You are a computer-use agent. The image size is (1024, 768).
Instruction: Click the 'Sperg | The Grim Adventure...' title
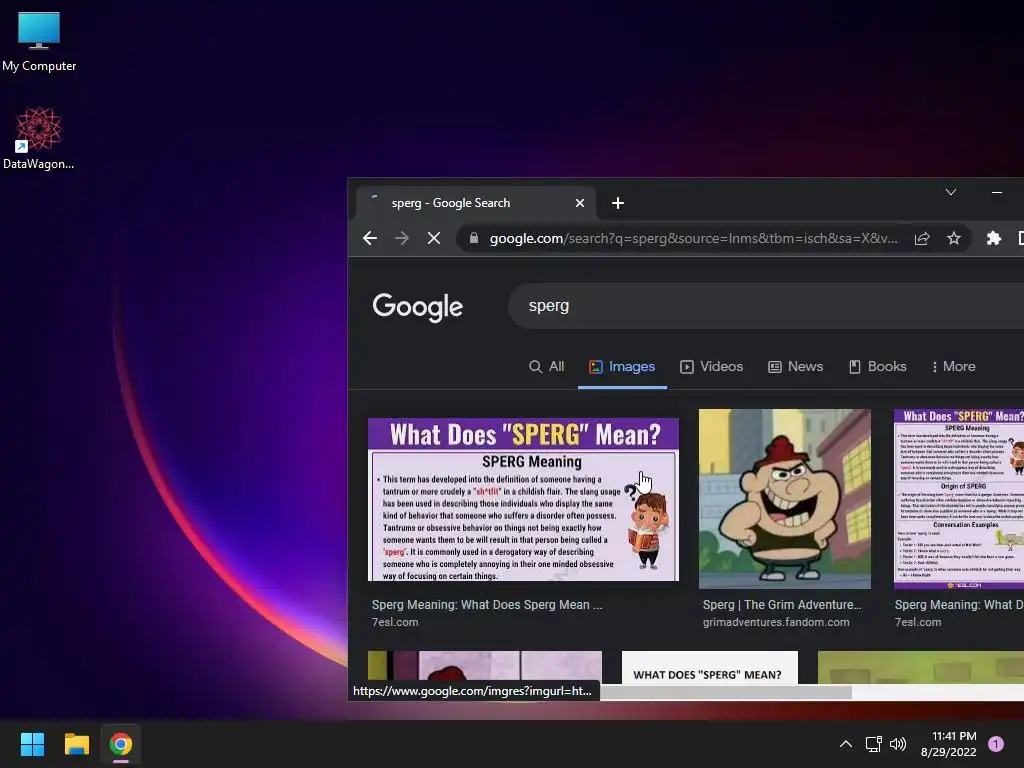[x=782, y=605]
